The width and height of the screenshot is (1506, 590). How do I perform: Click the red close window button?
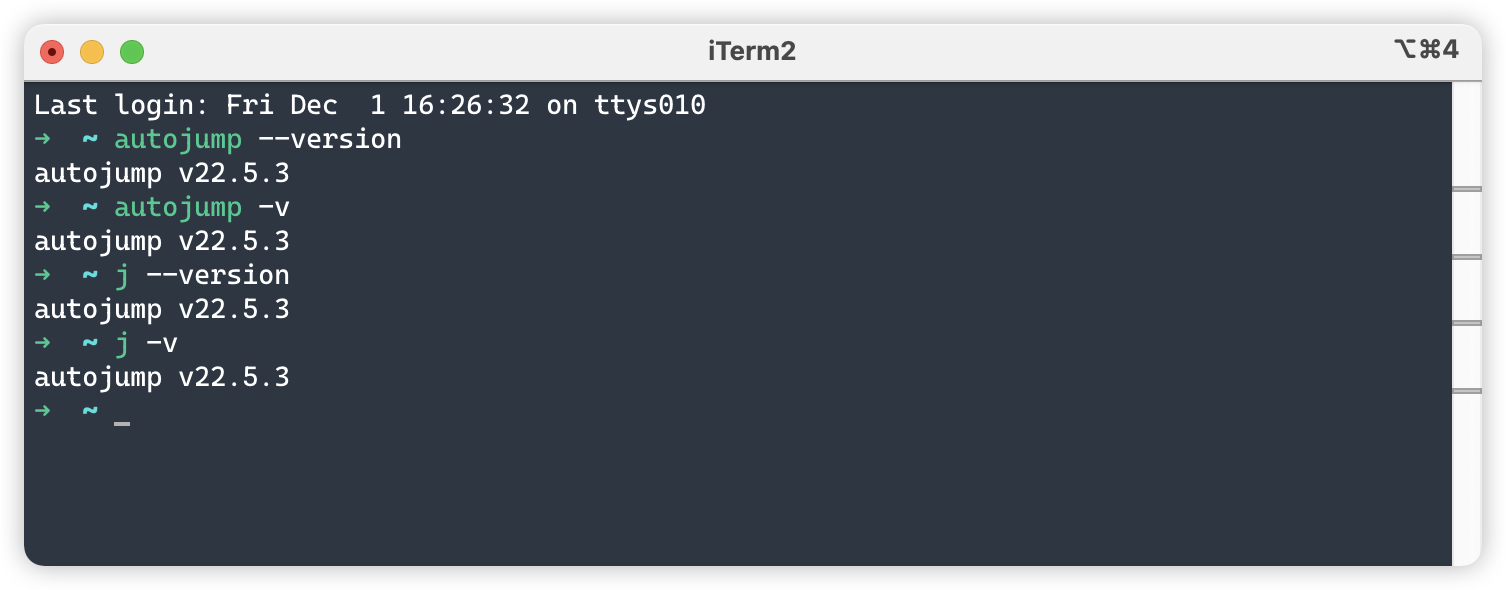(52, 52)
